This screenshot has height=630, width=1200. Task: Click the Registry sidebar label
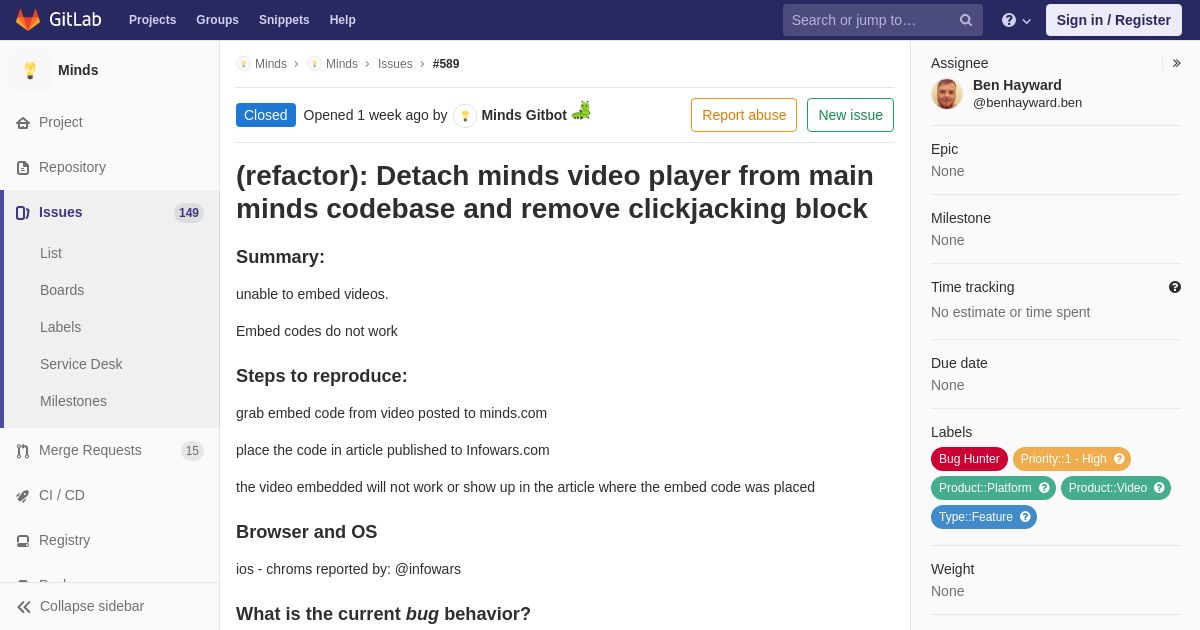pyautogui.click(x=64, y=540)
